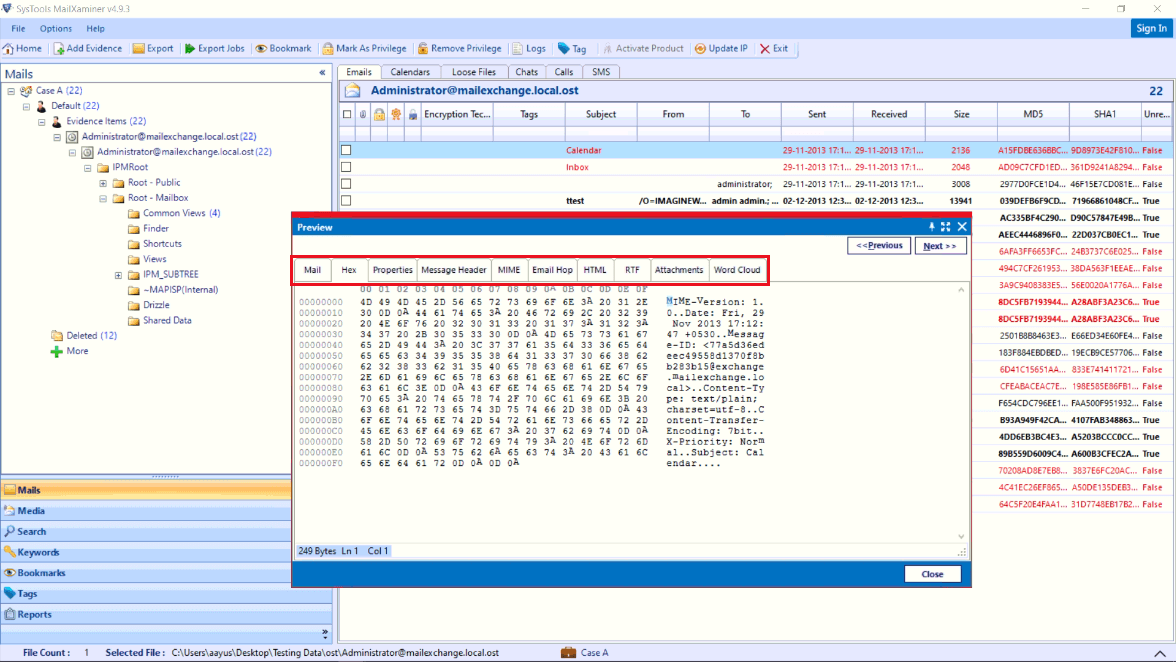1176x662 pixels.
Task: Go to the Next message
Action: click(x=940, y=246)
